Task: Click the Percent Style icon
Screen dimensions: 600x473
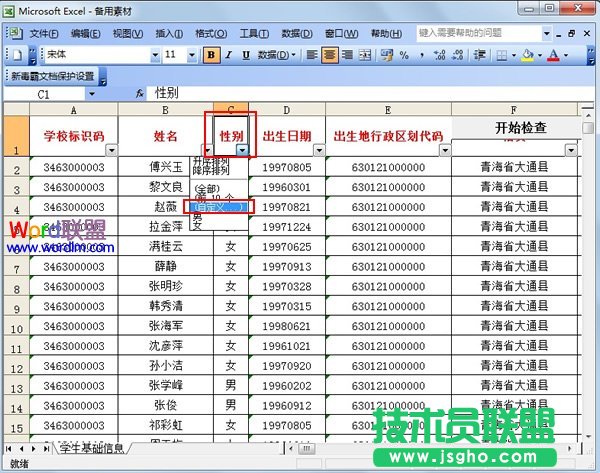Action: click(x=402, y=55)
